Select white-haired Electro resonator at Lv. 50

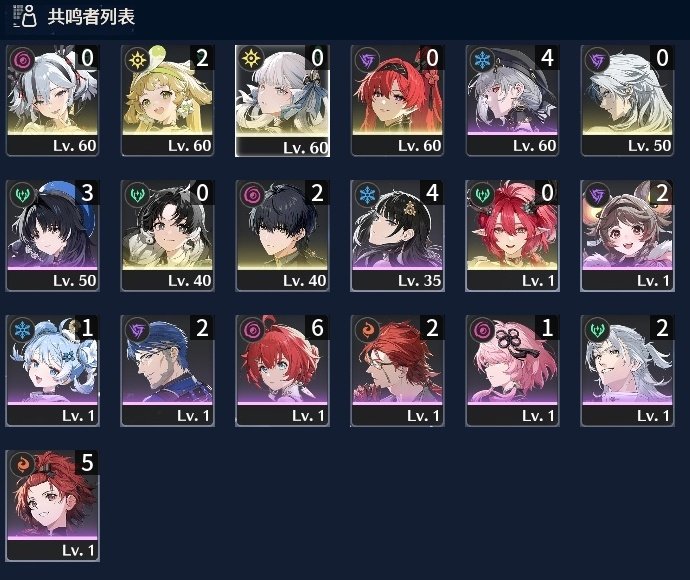click(x=627, y=100)
